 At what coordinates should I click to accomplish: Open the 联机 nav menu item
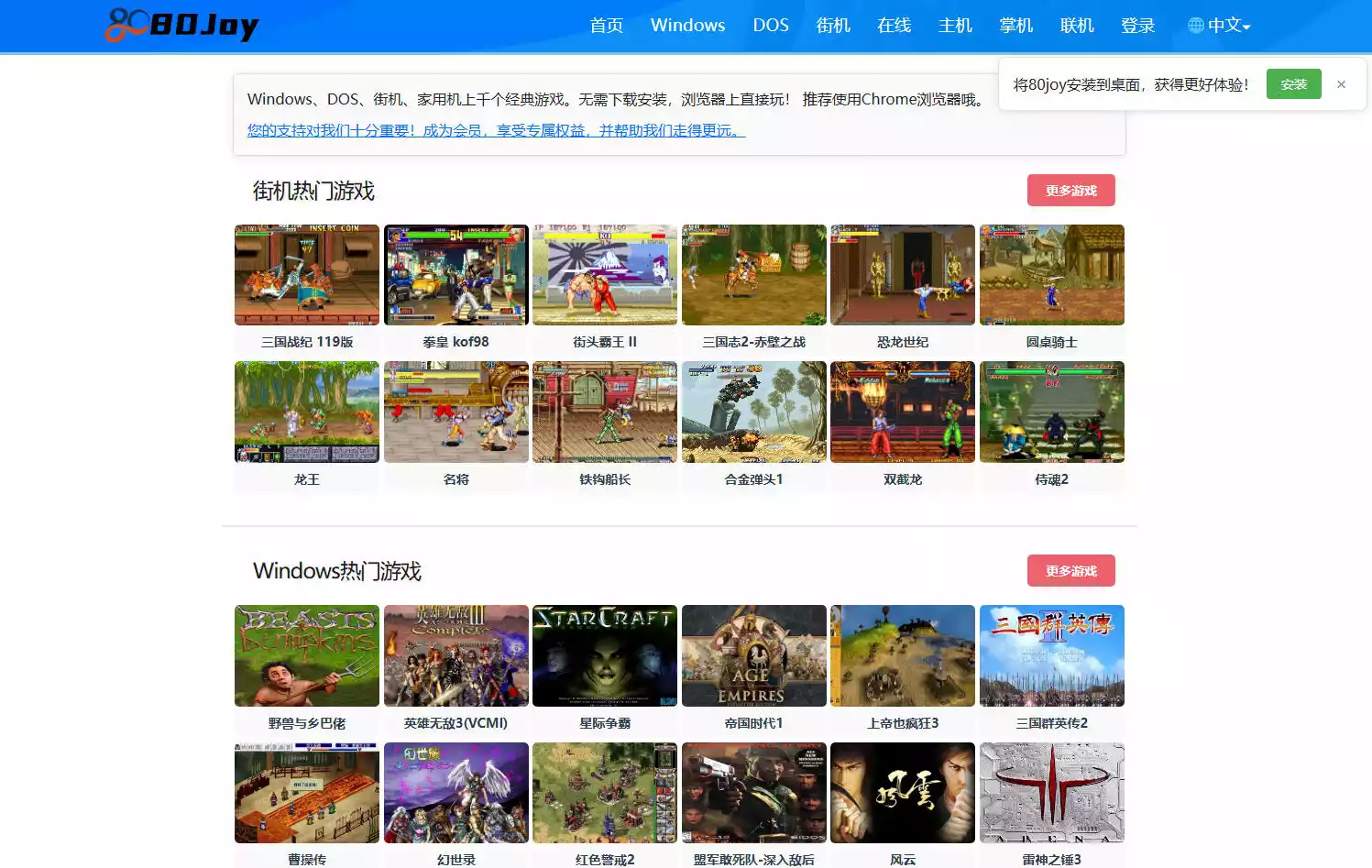pyautogui.click(x=1077, y=26)
